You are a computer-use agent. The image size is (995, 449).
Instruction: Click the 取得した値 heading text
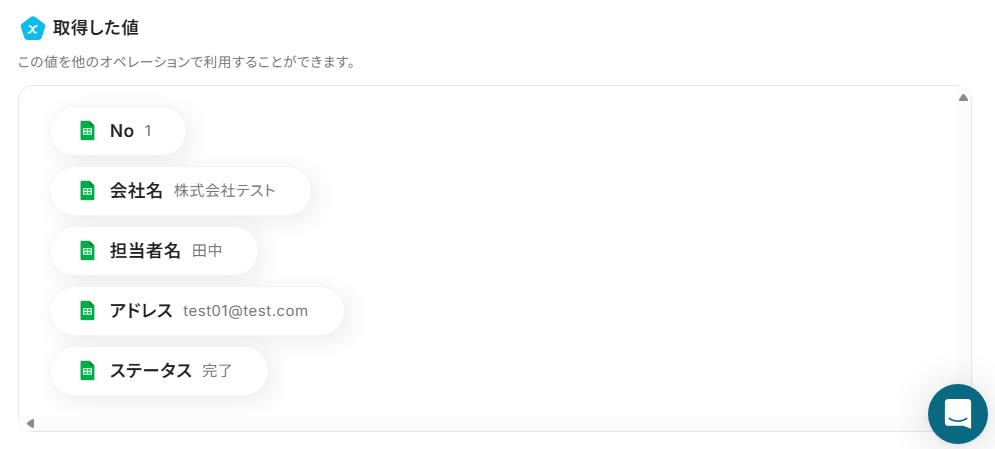[96, 28]
